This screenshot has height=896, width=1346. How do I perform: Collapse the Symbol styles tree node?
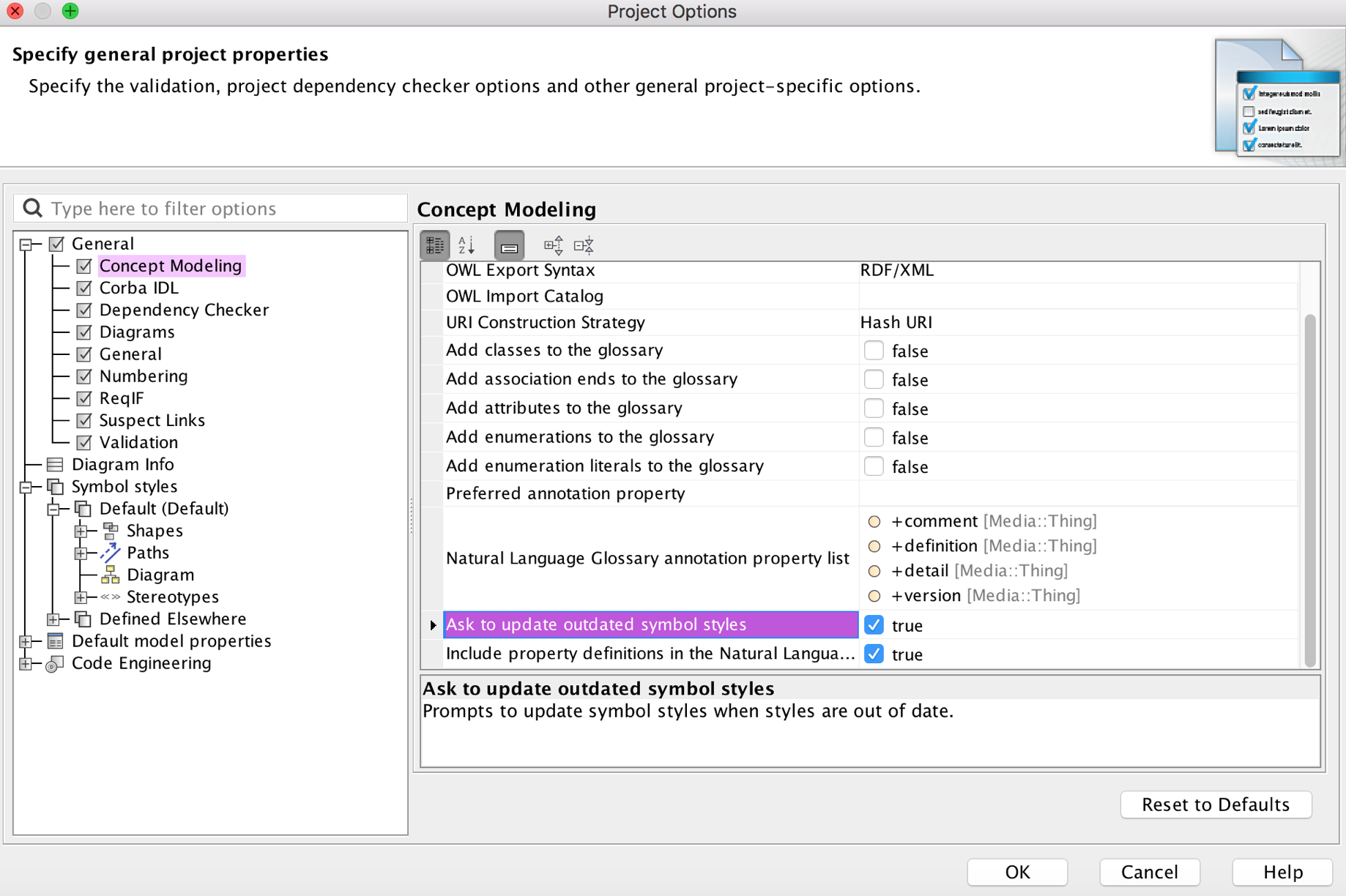(26, 487)
